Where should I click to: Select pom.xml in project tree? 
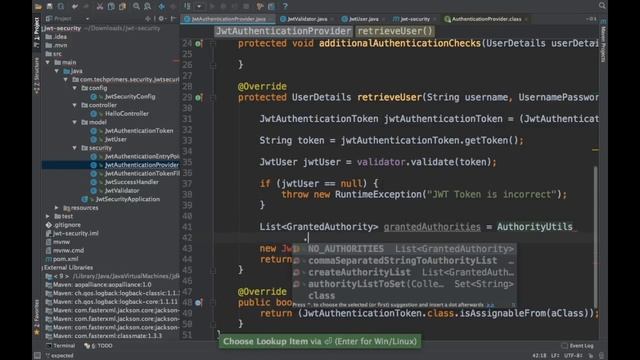(x=65, y=259)
